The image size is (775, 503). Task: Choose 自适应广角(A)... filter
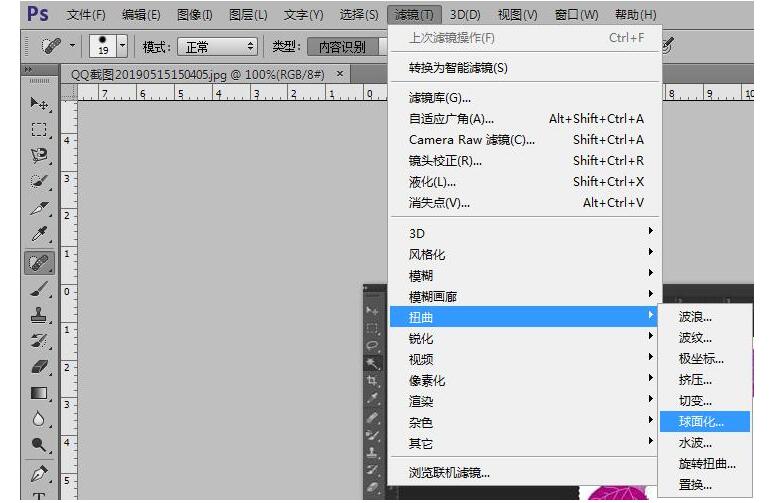[x=525, y=119]
